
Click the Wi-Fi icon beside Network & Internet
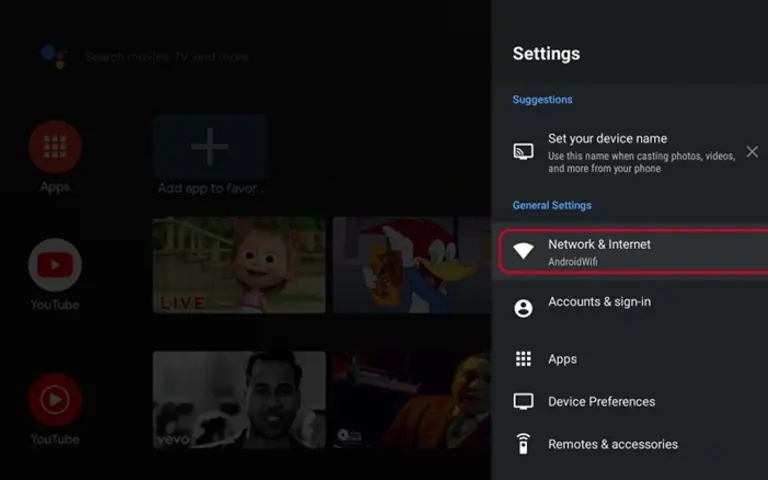coord(523,251)
